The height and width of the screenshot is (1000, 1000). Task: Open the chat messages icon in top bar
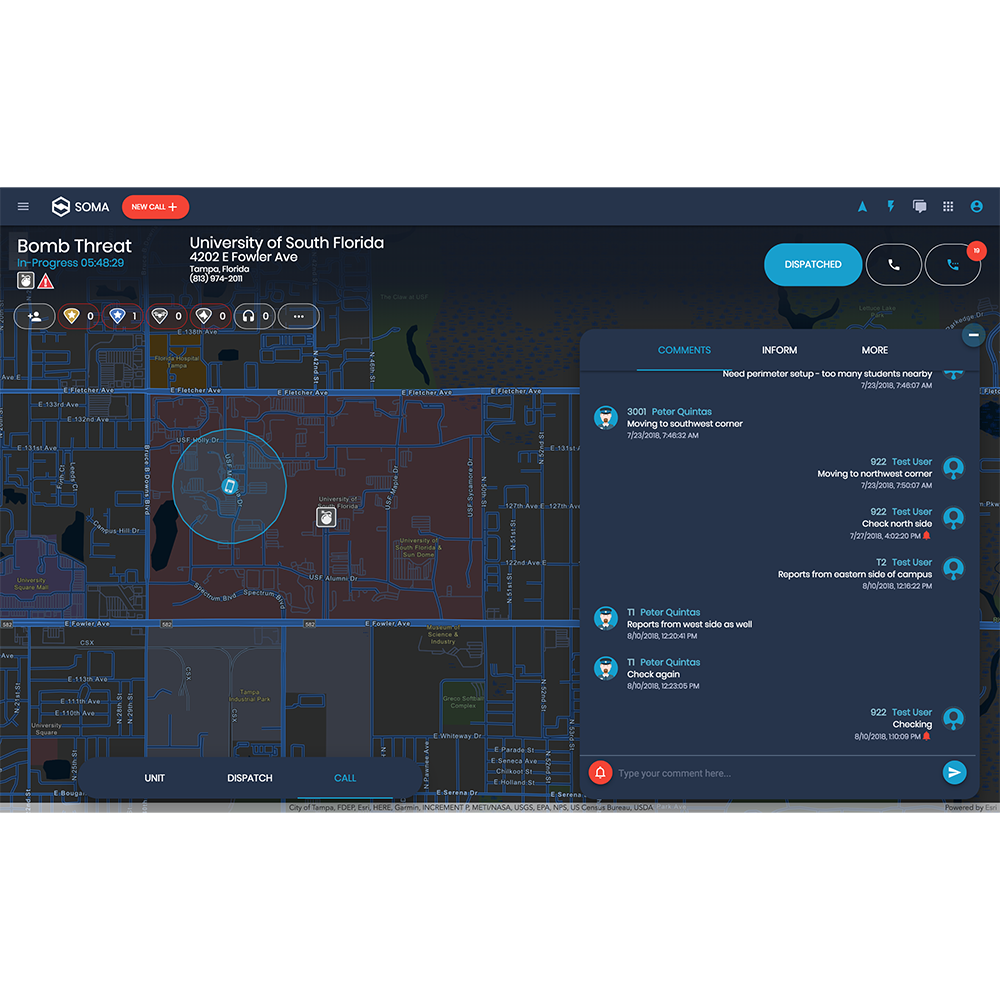coord(919,207)
